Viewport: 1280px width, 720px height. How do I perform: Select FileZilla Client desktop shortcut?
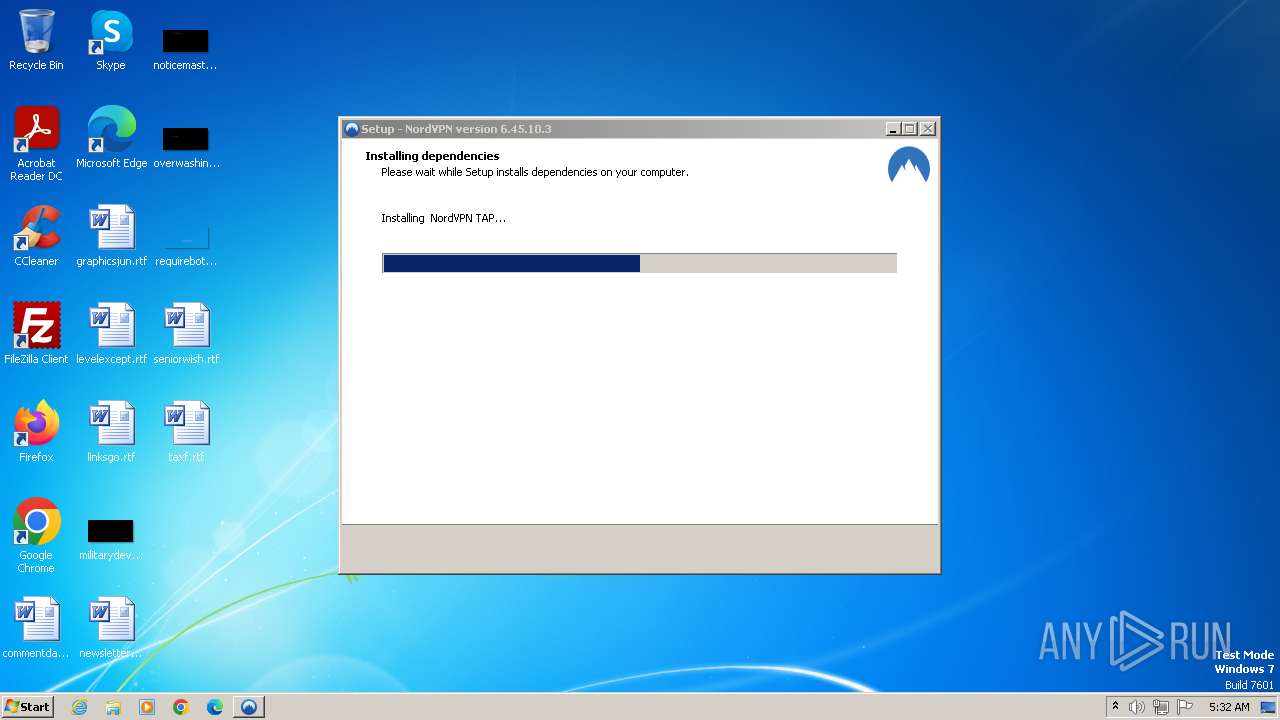tap(36, 334)
